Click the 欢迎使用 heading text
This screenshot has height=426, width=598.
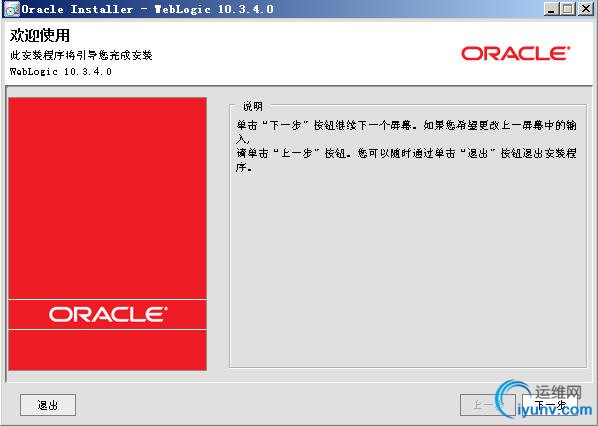point(40,35)
